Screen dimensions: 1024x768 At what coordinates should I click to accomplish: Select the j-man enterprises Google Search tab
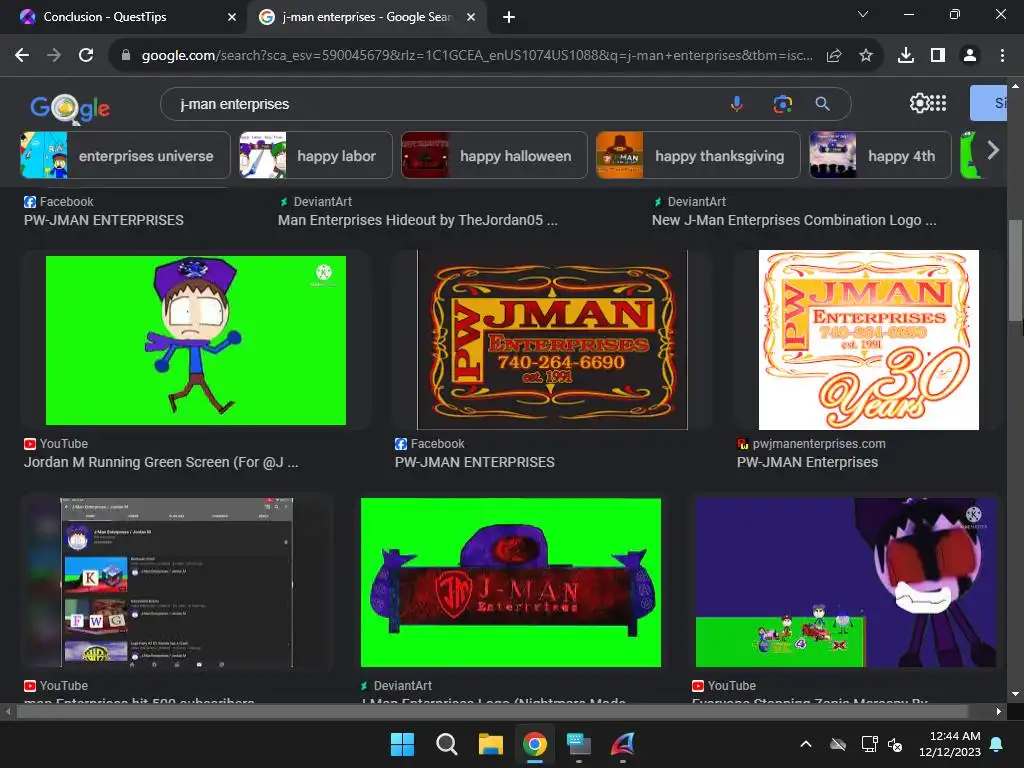tap(367, 17)
